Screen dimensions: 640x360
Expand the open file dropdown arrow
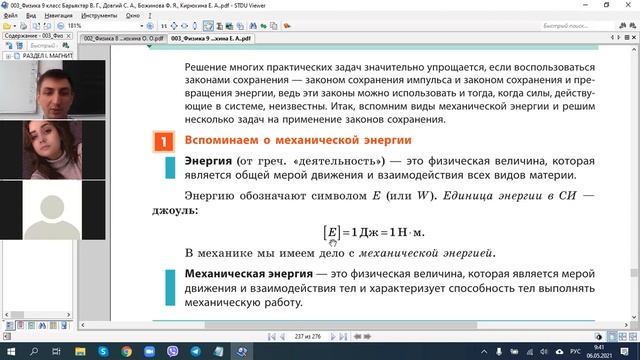click(x=15, y=26)
